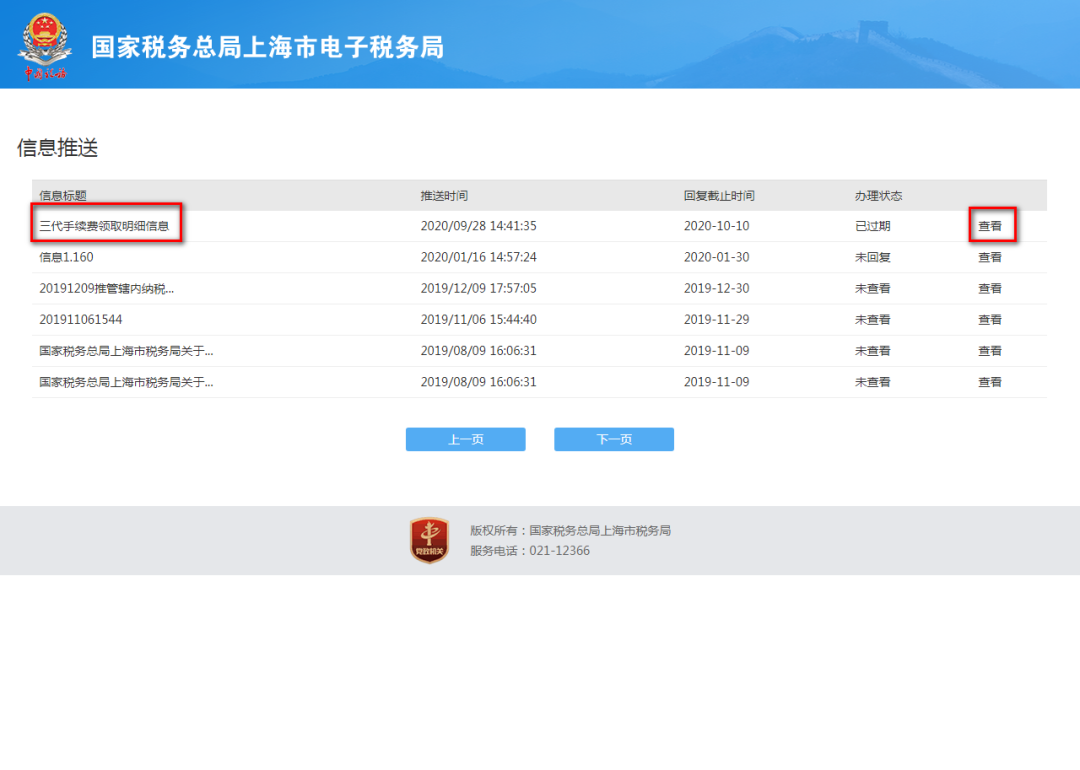Viewport: 1080px width, 770px height.
Task: Click push time 2019/12/09 17:57:05
Action: [479, 289]
